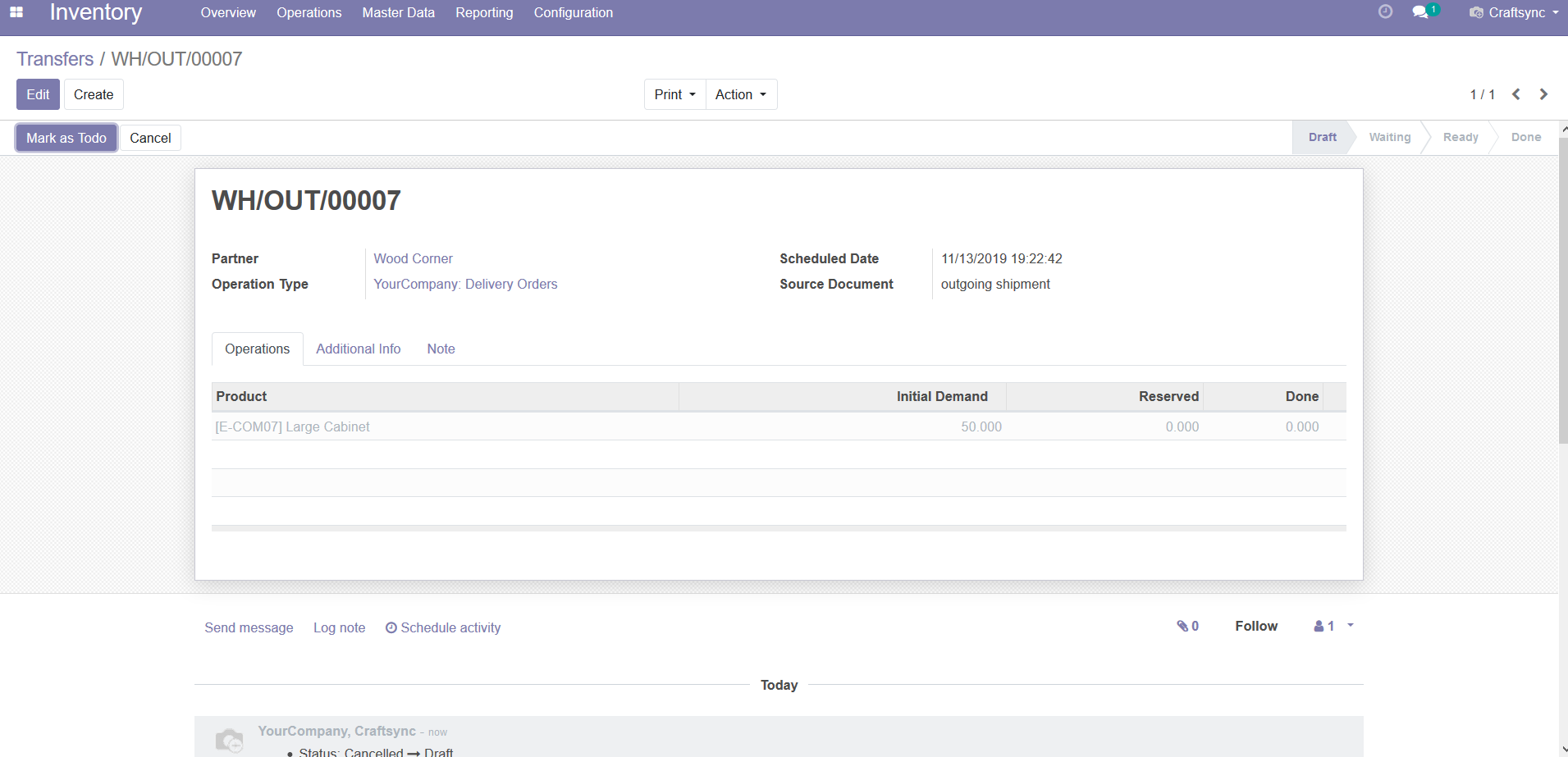
Task: Open the apps grid menu icon
Action: tap(16, 12)
